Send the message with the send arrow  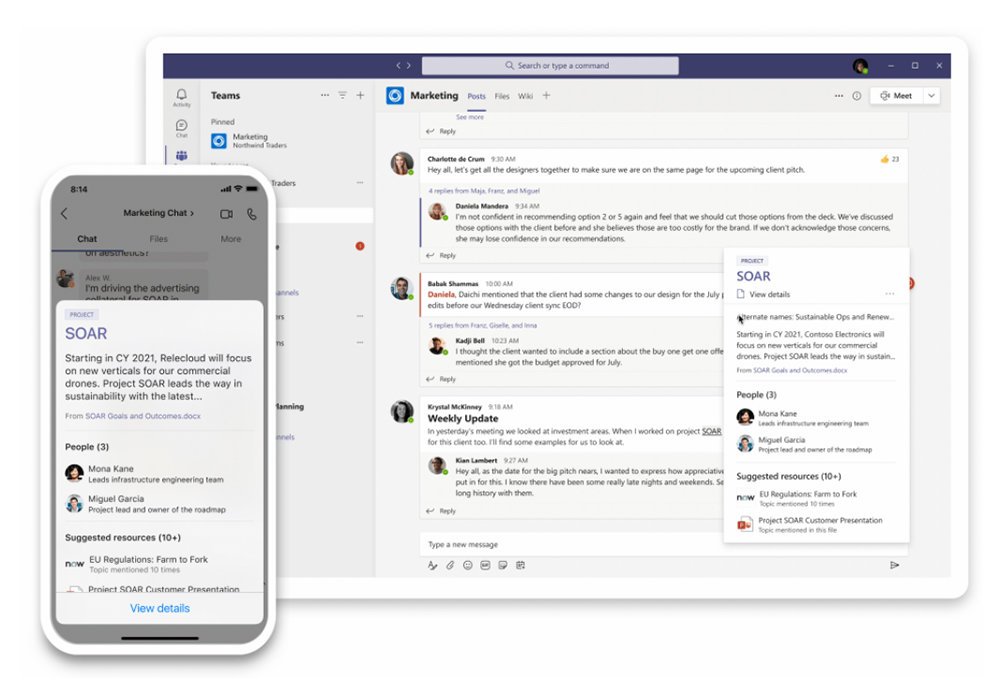point(895,565)
